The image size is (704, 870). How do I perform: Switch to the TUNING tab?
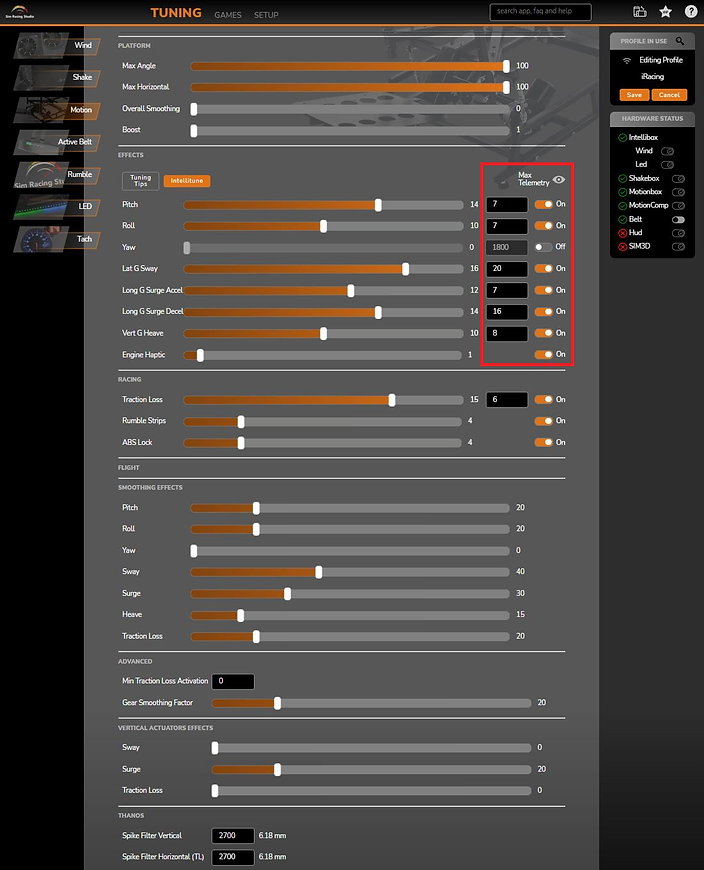tap(176, 13)
